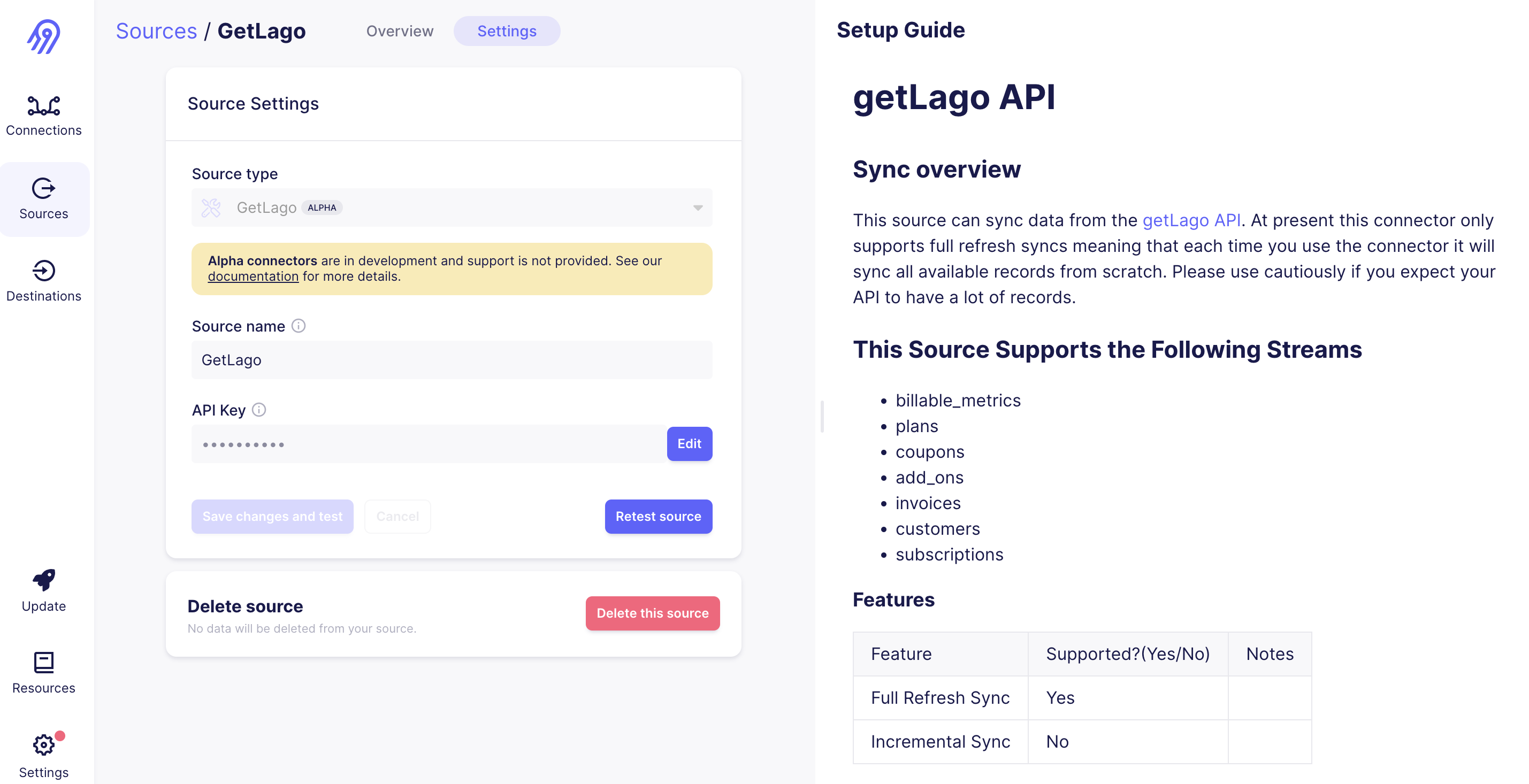Click the billable_metrics stream item
This screenshot has height=784, width=1529.
tap(958, 401)
